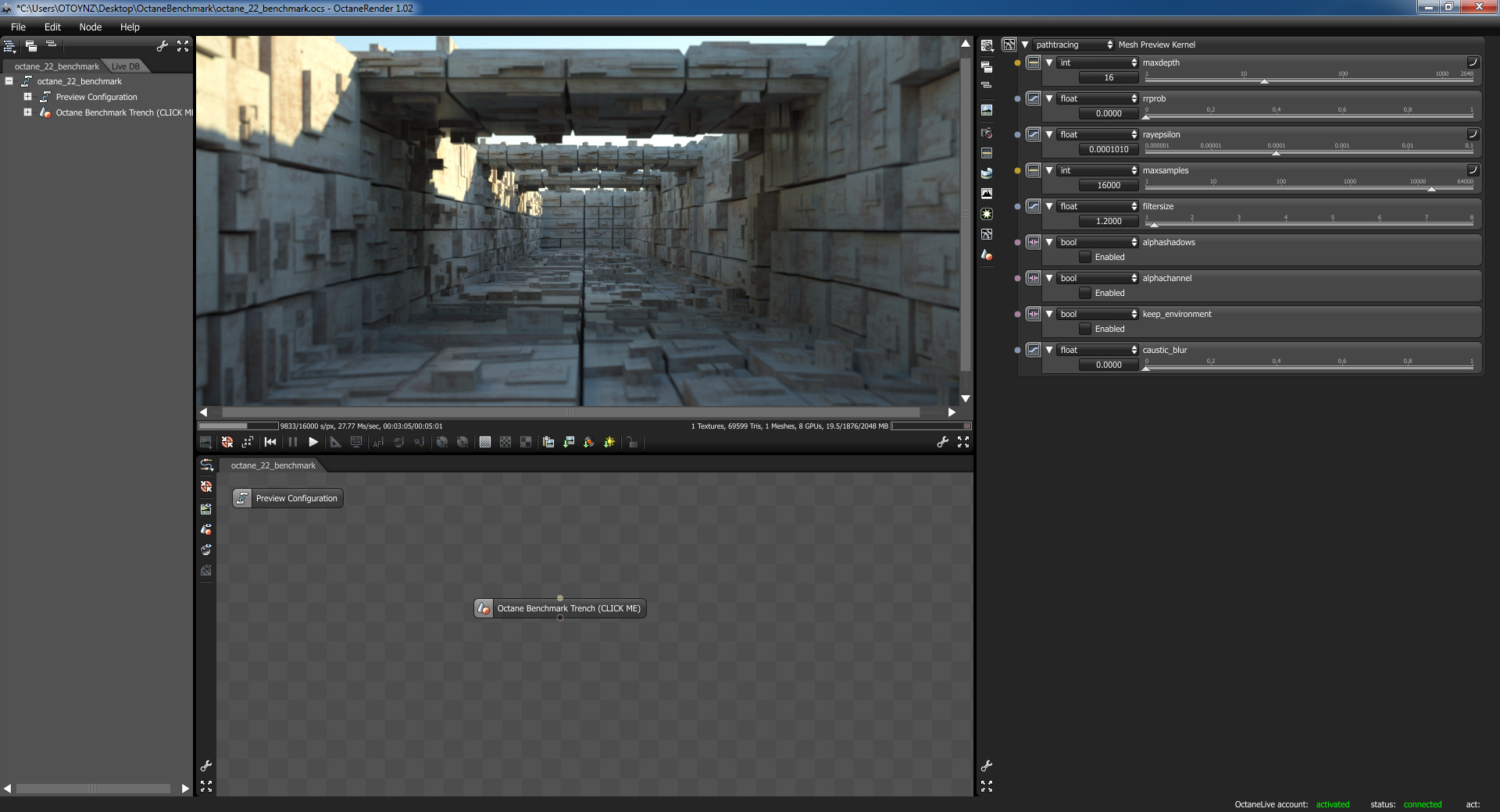The height and width of the screenshot is (812, 1500).
Task: Click the green 'activated' account status text
Action: coord(1333,804)
